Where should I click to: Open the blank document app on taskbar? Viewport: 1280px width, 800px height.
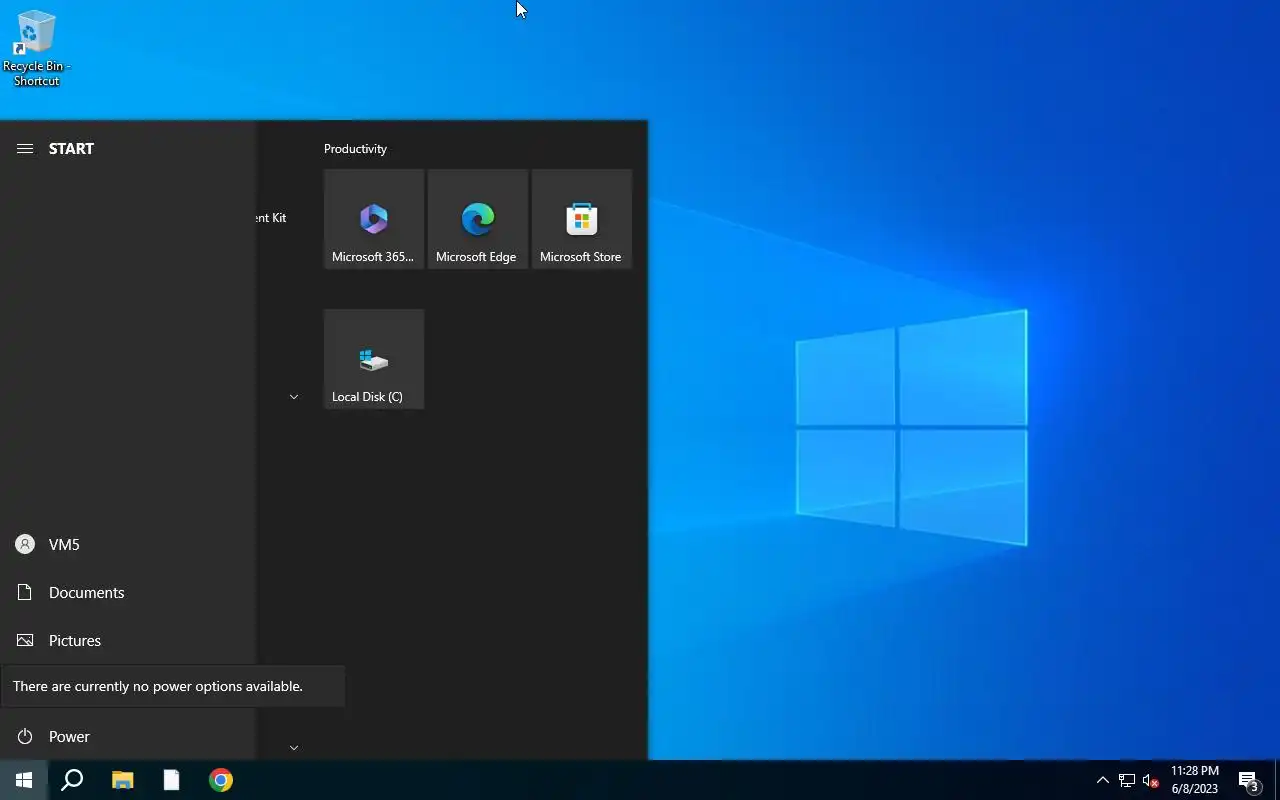coord(171,780)
